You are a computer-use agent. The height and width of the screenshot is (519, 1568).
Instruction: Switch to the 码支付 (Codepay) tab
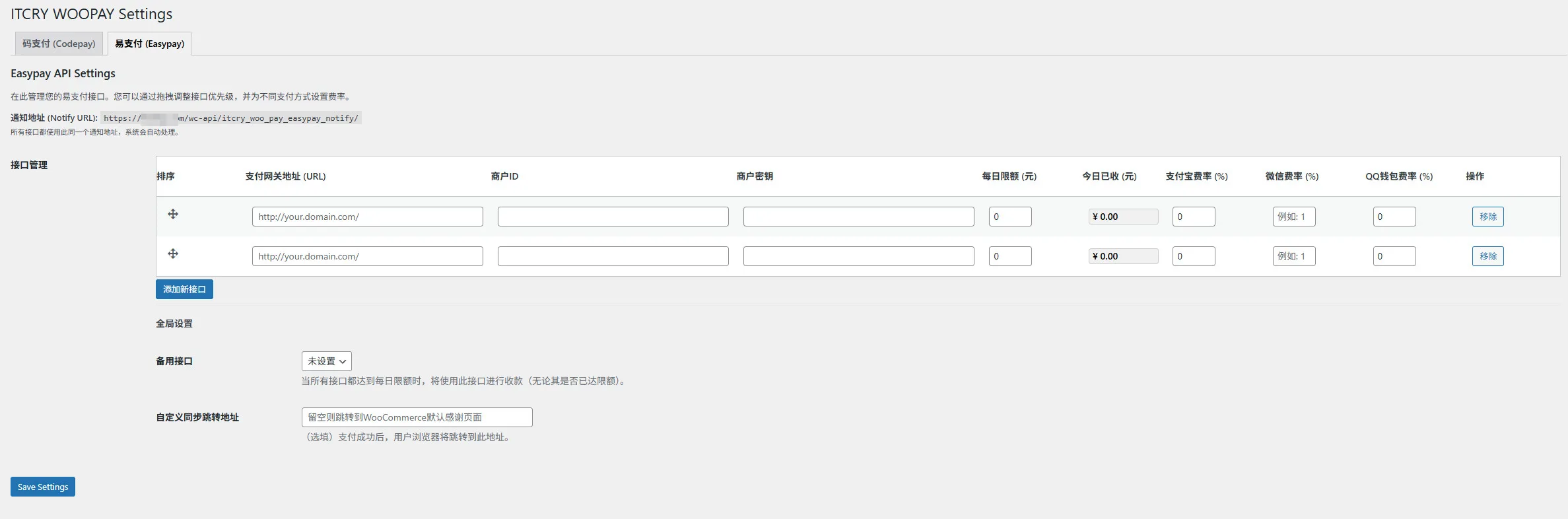59,44
